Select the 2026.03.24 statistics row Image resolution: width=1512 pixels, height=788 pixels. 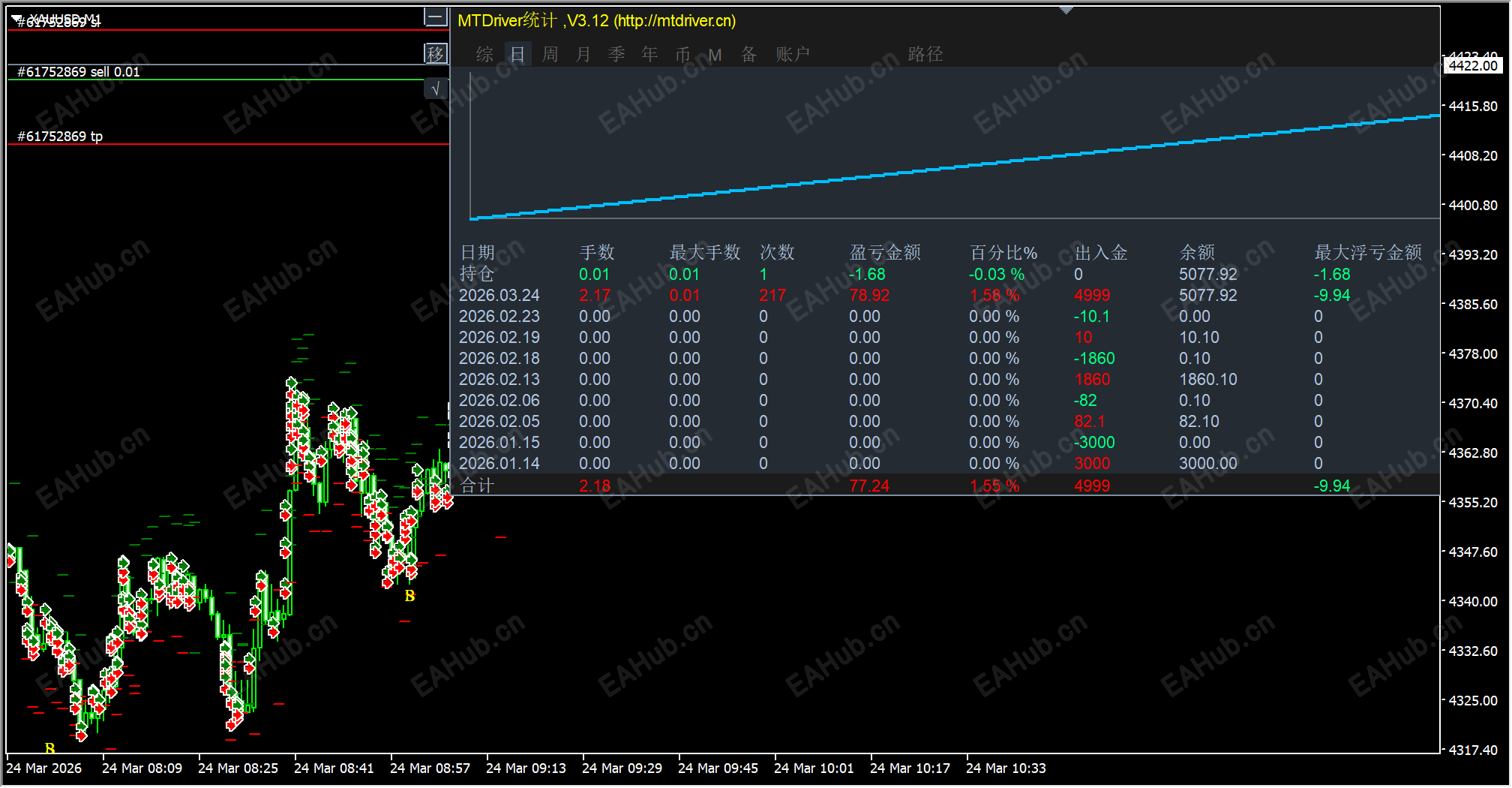[x=948, y=296]
